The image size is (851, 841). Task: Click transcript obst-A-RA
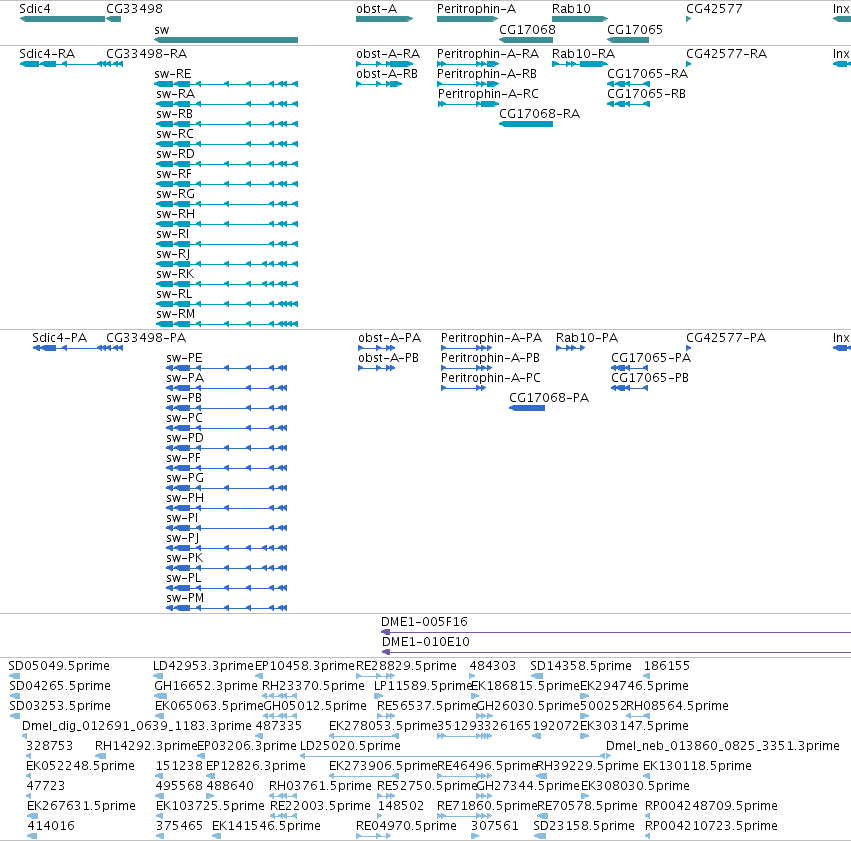tap(384, 64)
